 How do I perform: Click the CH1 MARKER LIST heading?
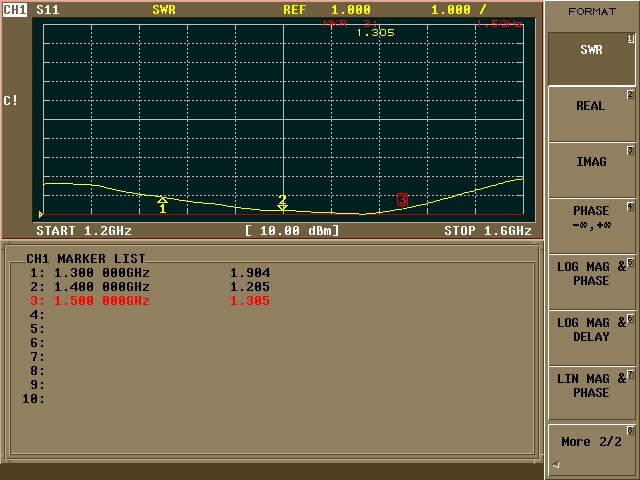pyautogui.click(x=86, y=258)
